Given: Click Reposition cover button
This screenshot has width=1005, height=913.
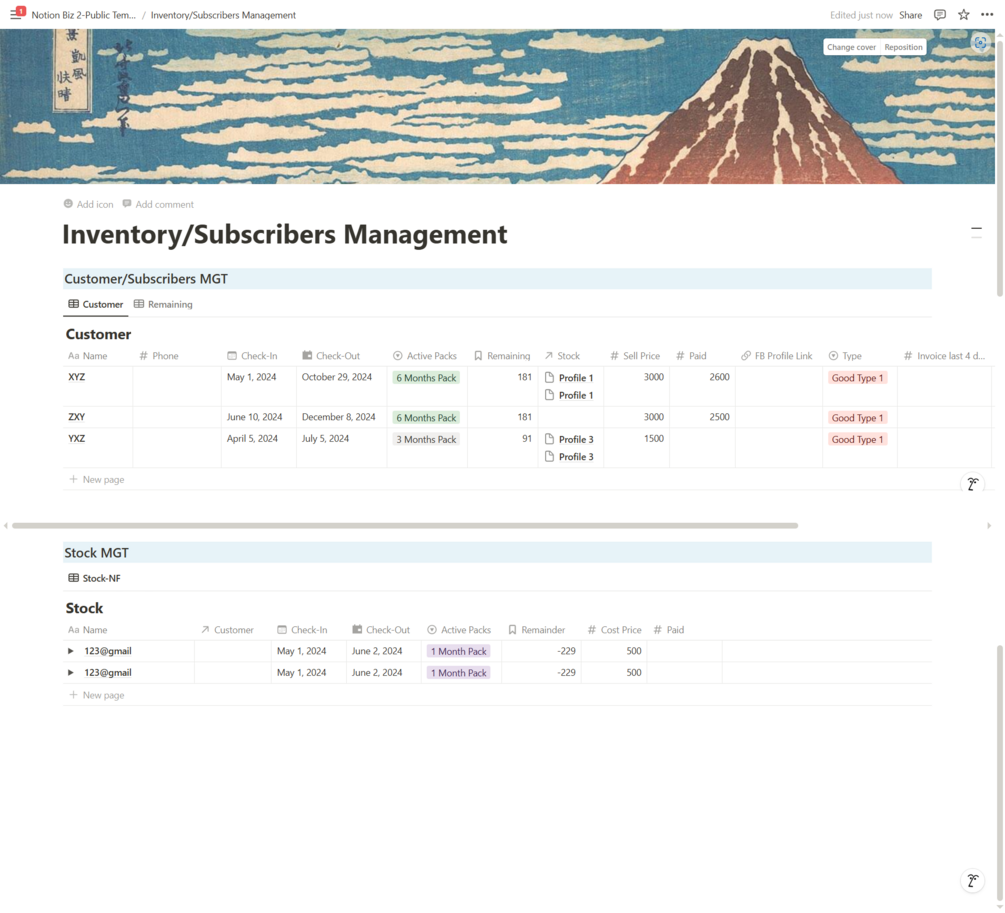Looking at the screenshot, I should (903, 47).
